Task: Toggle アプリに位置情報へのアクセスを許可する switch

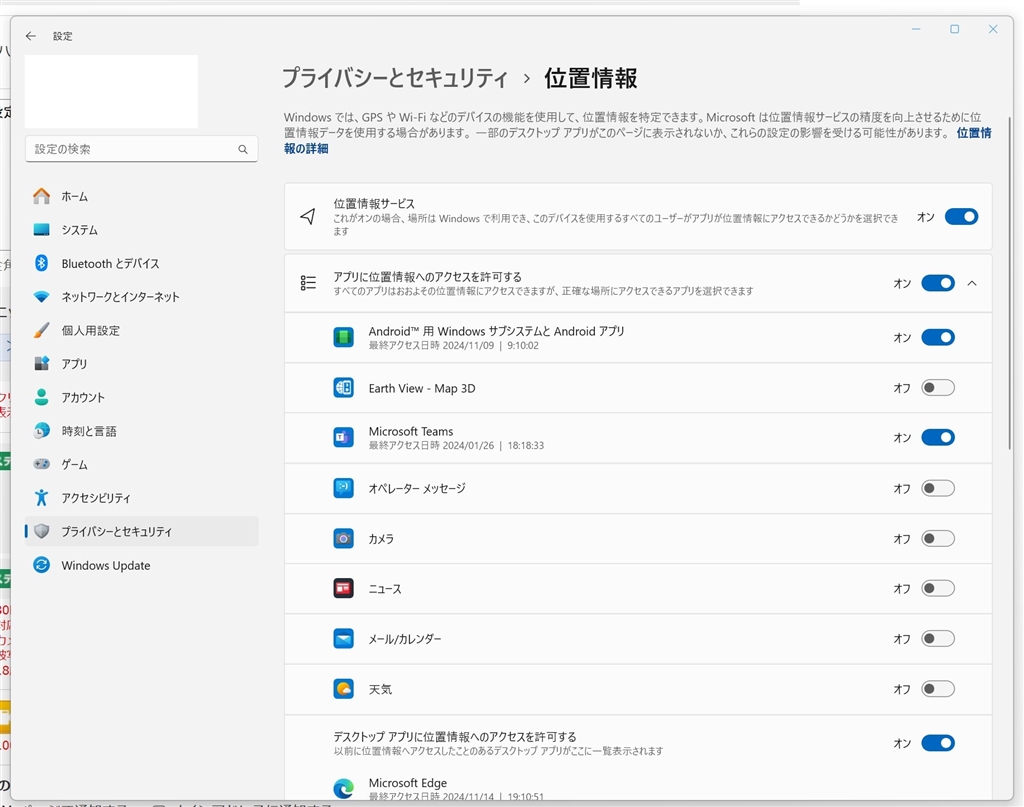Action: click(938, 283)
